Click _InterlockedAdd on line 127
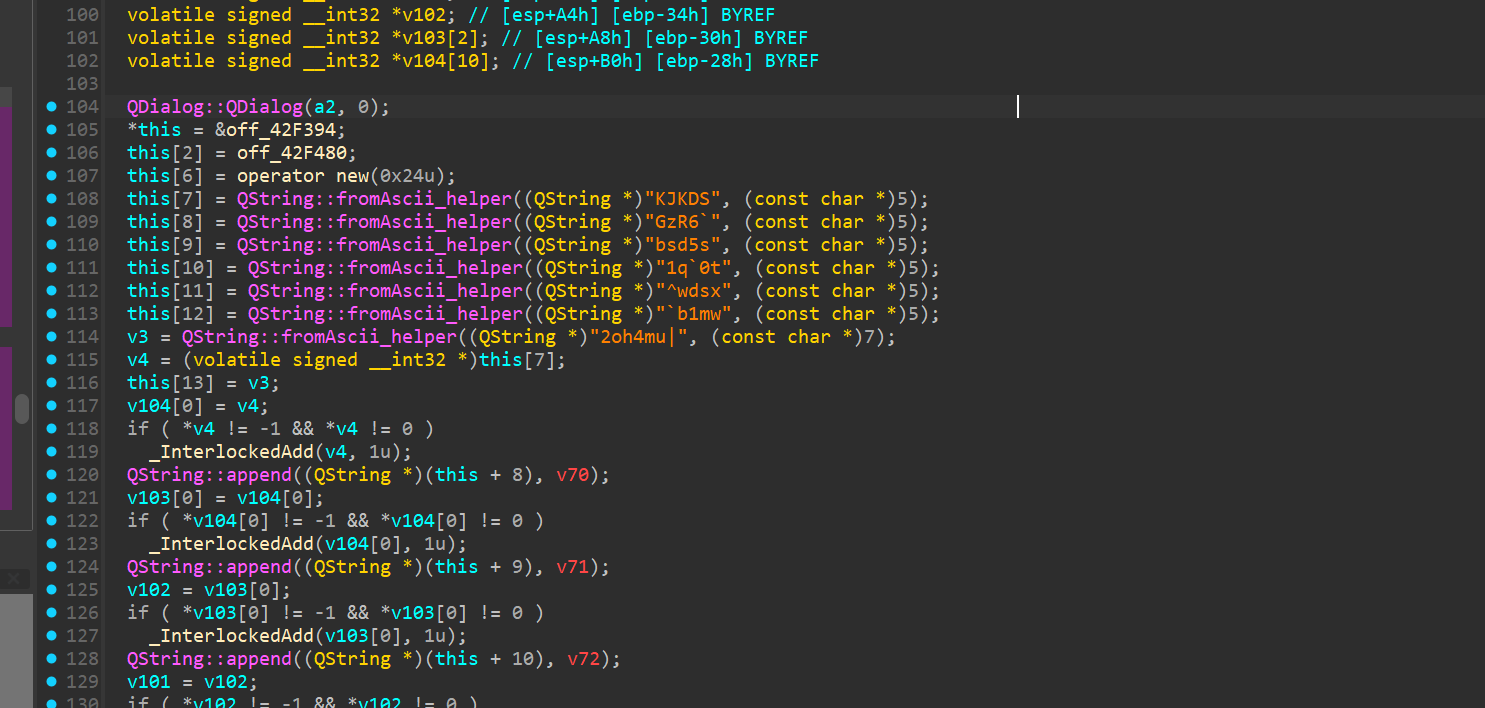The height and width of the screenshot is (708, 1485). [231, 636]
